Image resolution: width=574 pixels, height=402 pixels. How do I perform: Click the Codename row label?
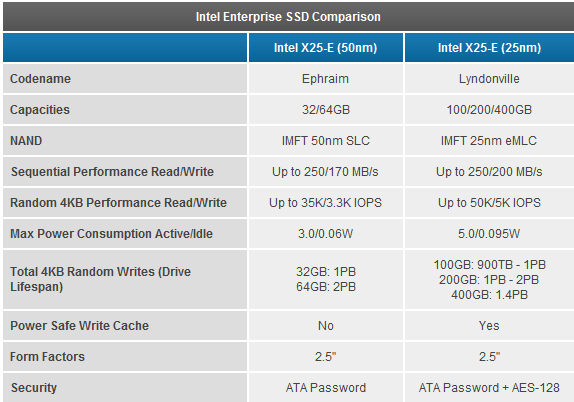(40, 79)
